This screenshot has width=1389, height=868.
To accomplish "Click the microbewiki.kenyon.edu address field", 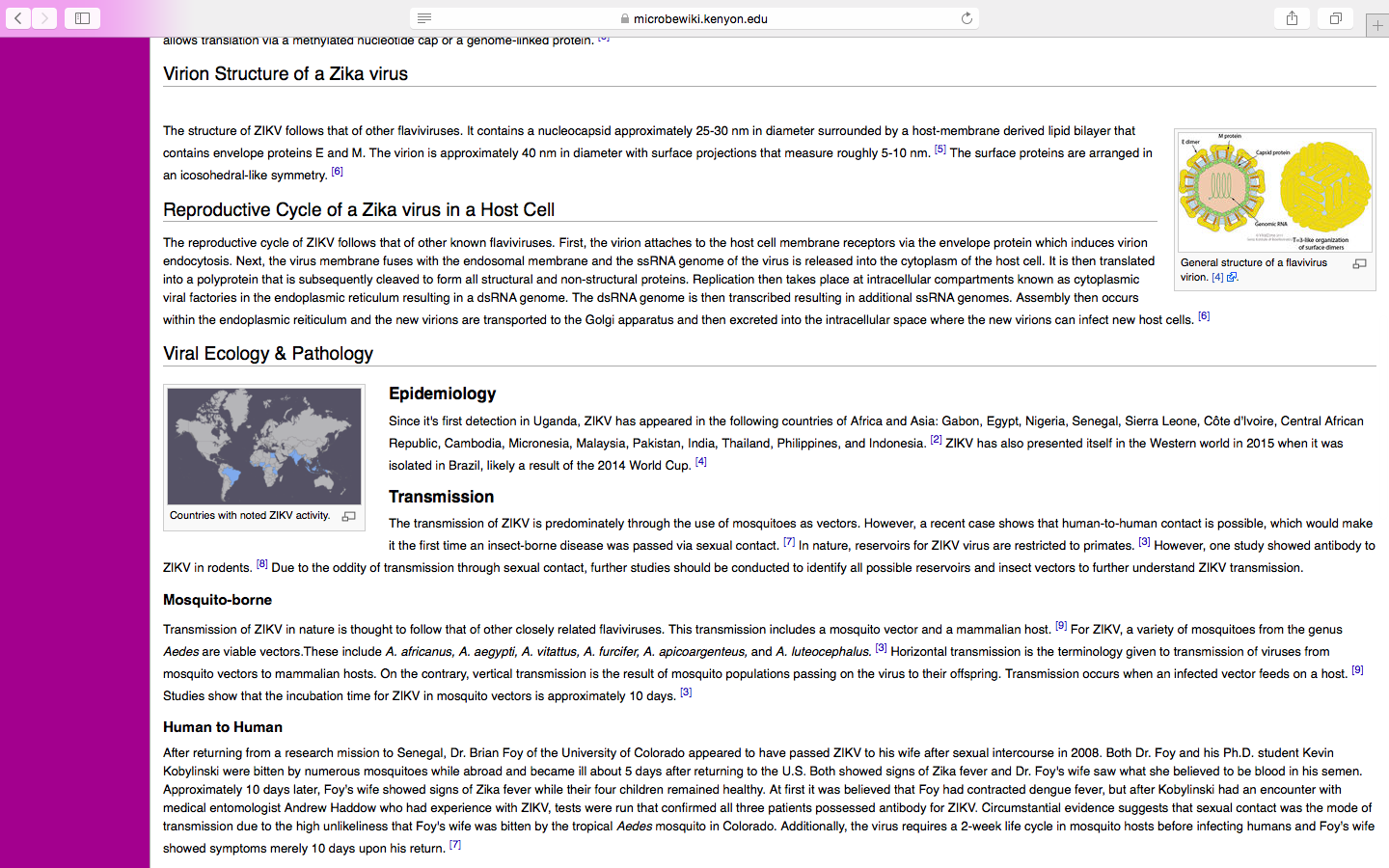I will pyautogui.click(x=694, y=18).
